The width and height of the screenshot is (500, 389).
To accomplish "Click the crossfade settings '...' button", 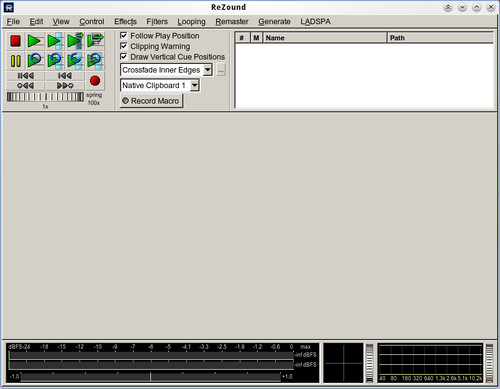I will (221, 70).
